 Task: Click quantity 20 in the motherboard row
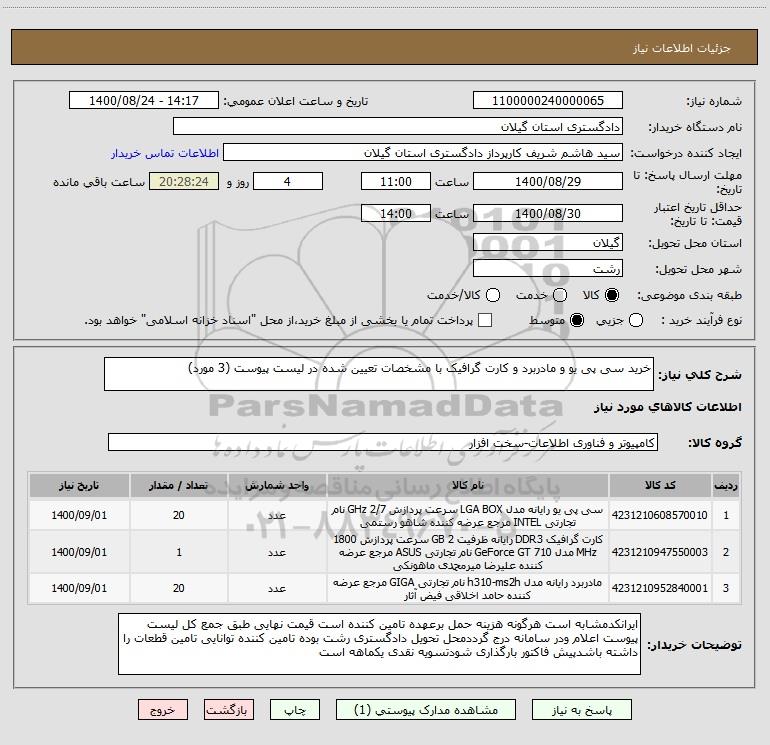pos(179,588)
